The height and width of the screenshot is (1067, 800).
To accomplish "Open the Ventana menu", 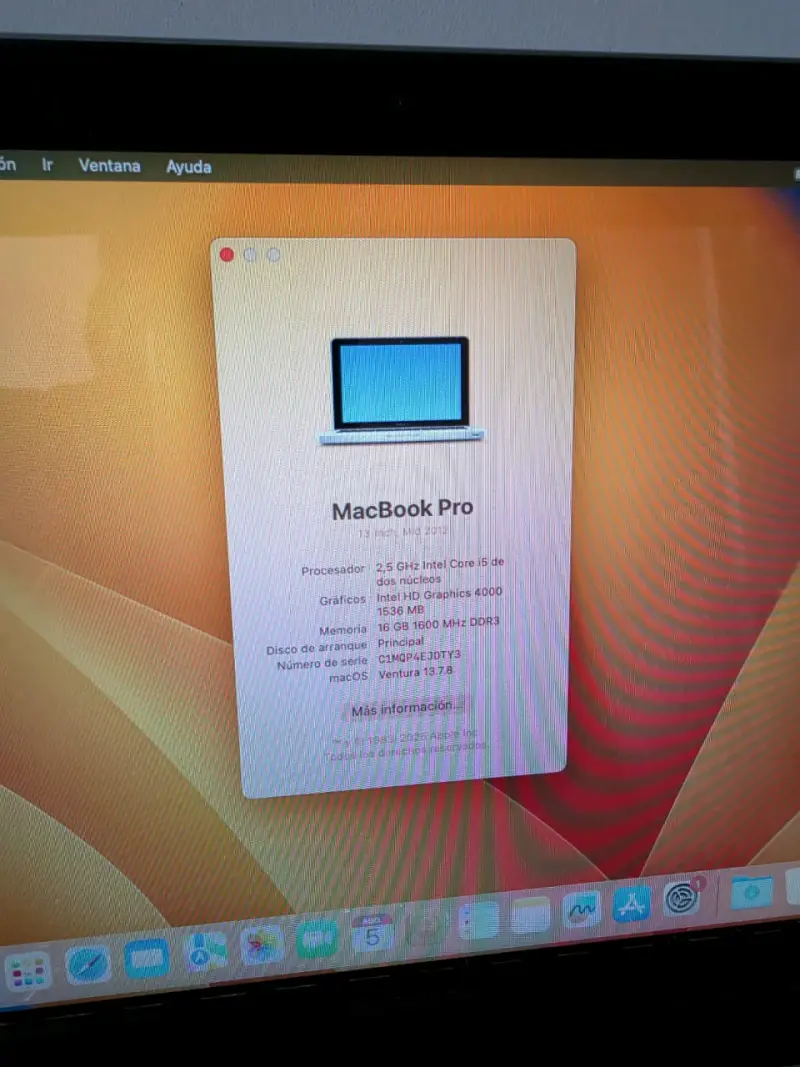I will tap(110, 165).
